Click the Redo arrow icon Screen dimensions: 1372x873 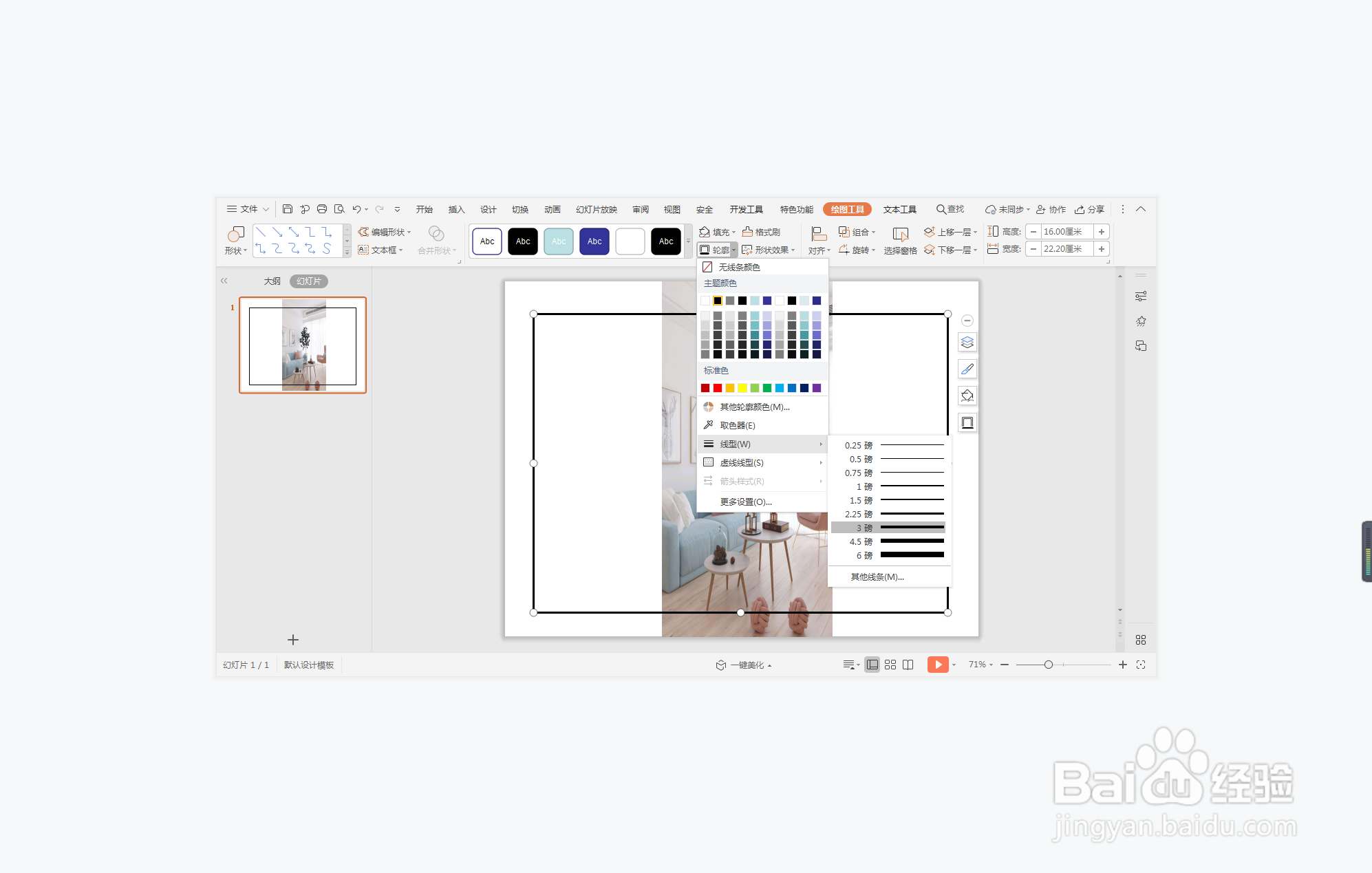(x=379, y=209)
